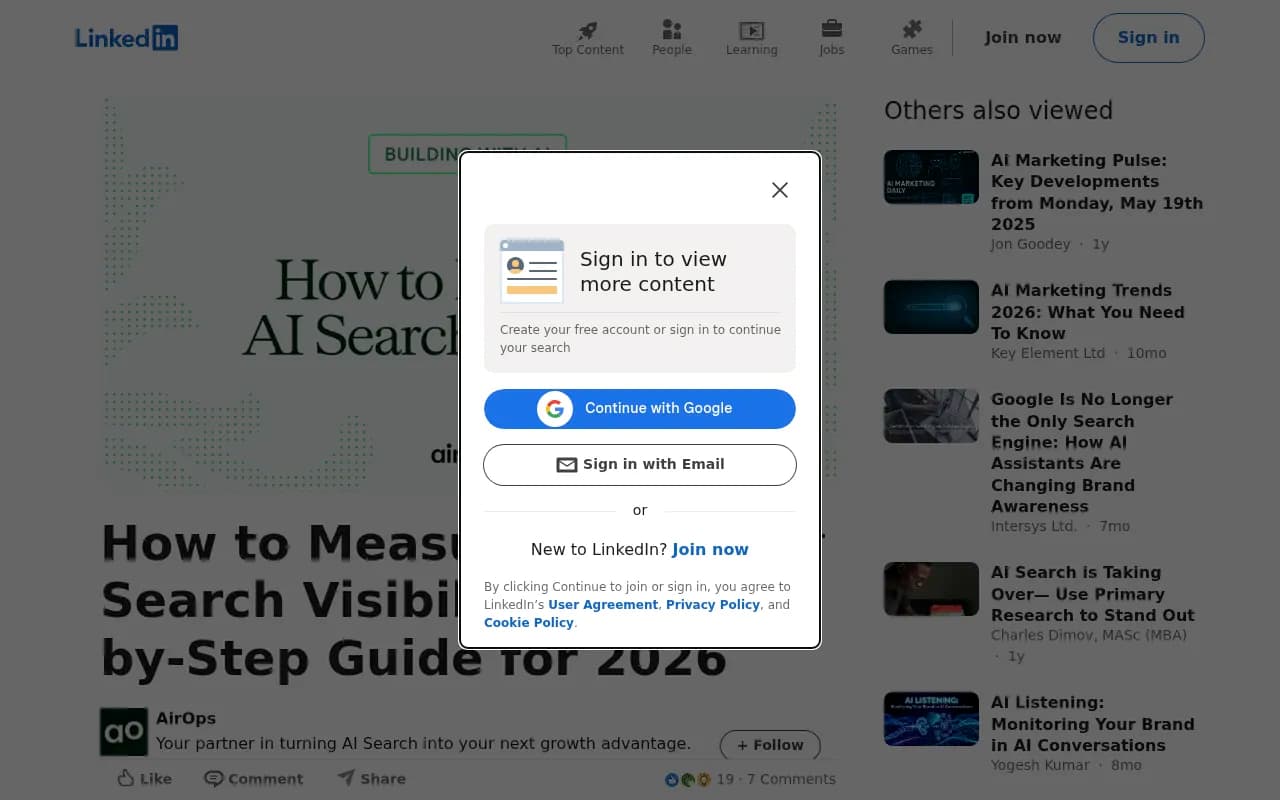Open AirOps author name link
1280x800 pixels.
point(186,718)
